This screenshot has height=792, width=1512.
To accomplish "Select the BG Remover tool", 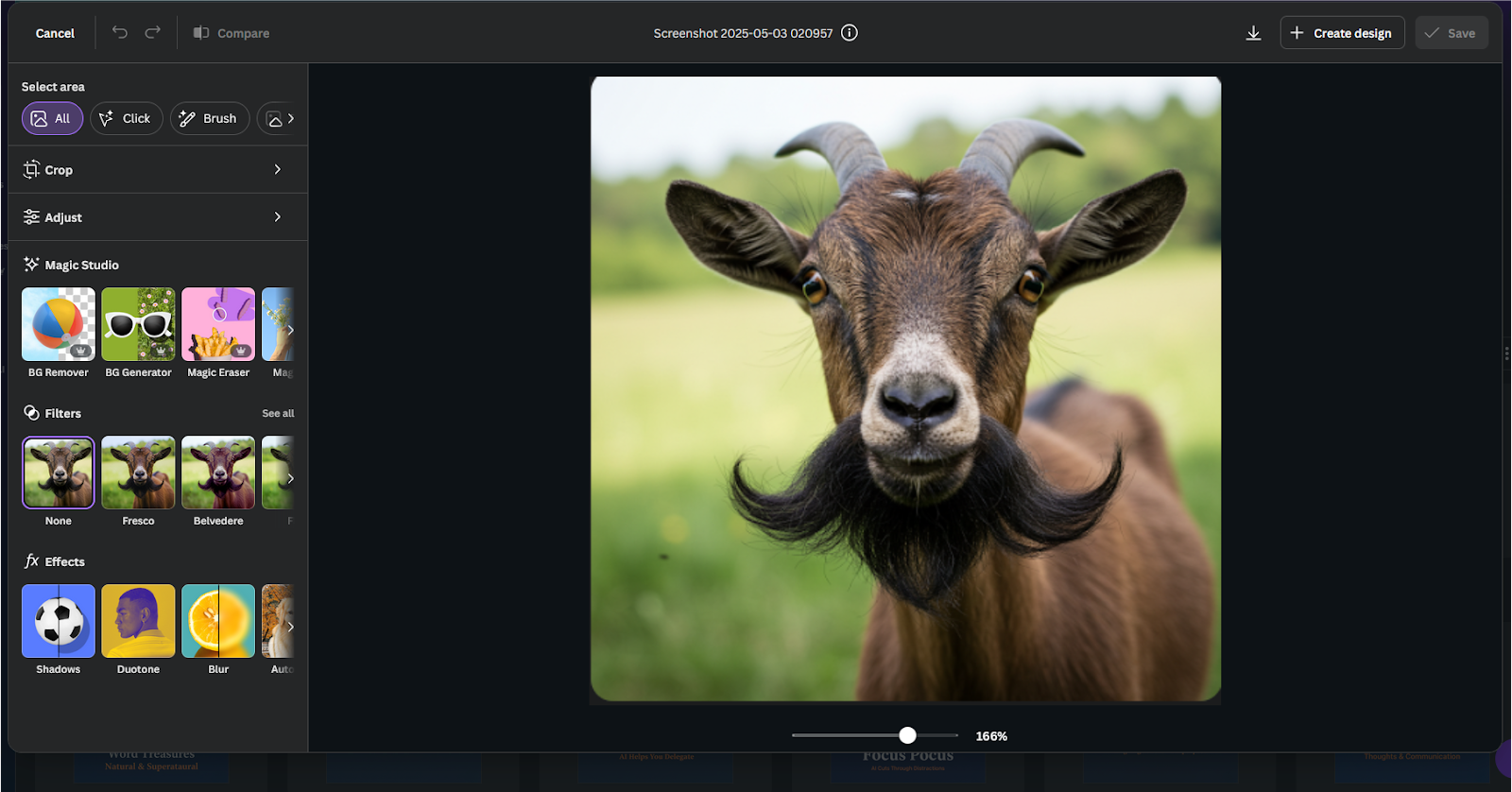I will coord(59,324).
